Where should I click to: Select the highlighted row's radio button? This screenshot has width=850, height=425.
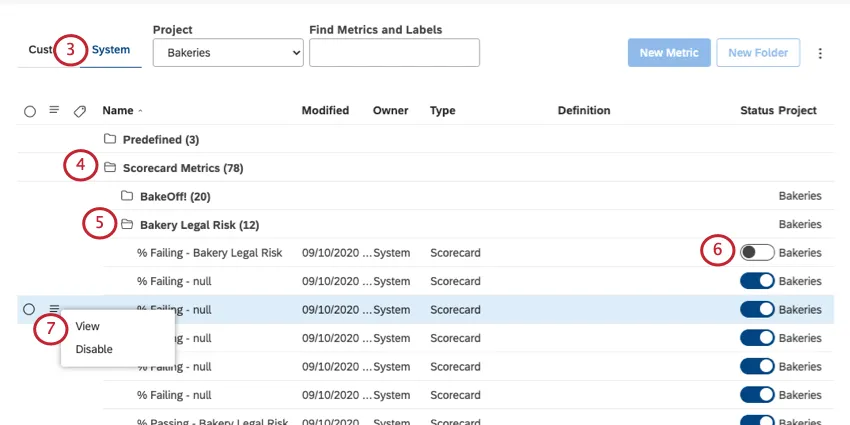pos(30,310)
